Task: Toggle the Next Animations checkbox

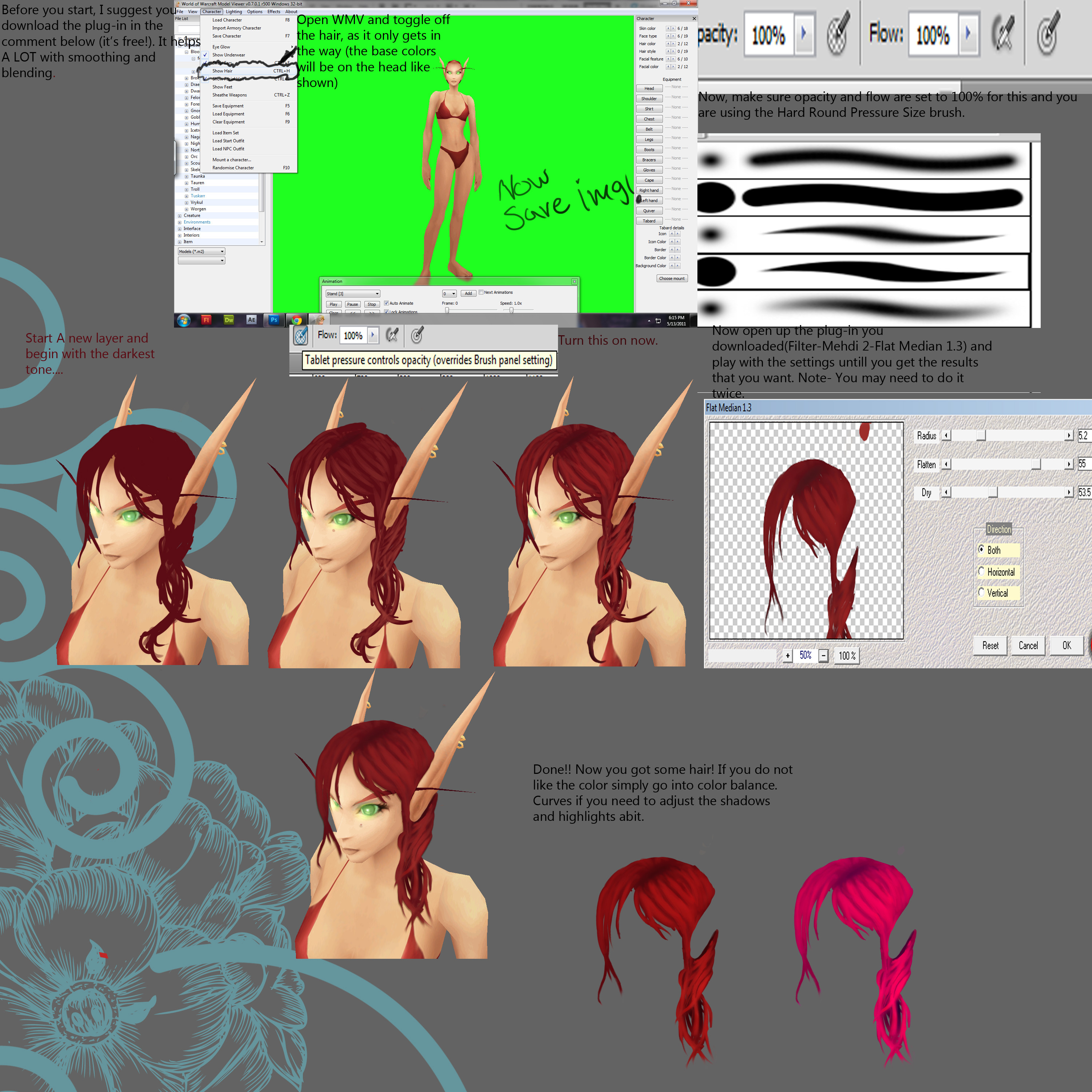Action: coord(481,292)
